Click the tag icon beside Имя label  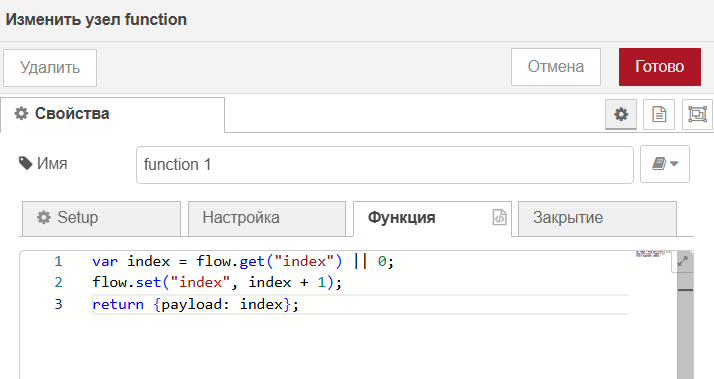26,163
